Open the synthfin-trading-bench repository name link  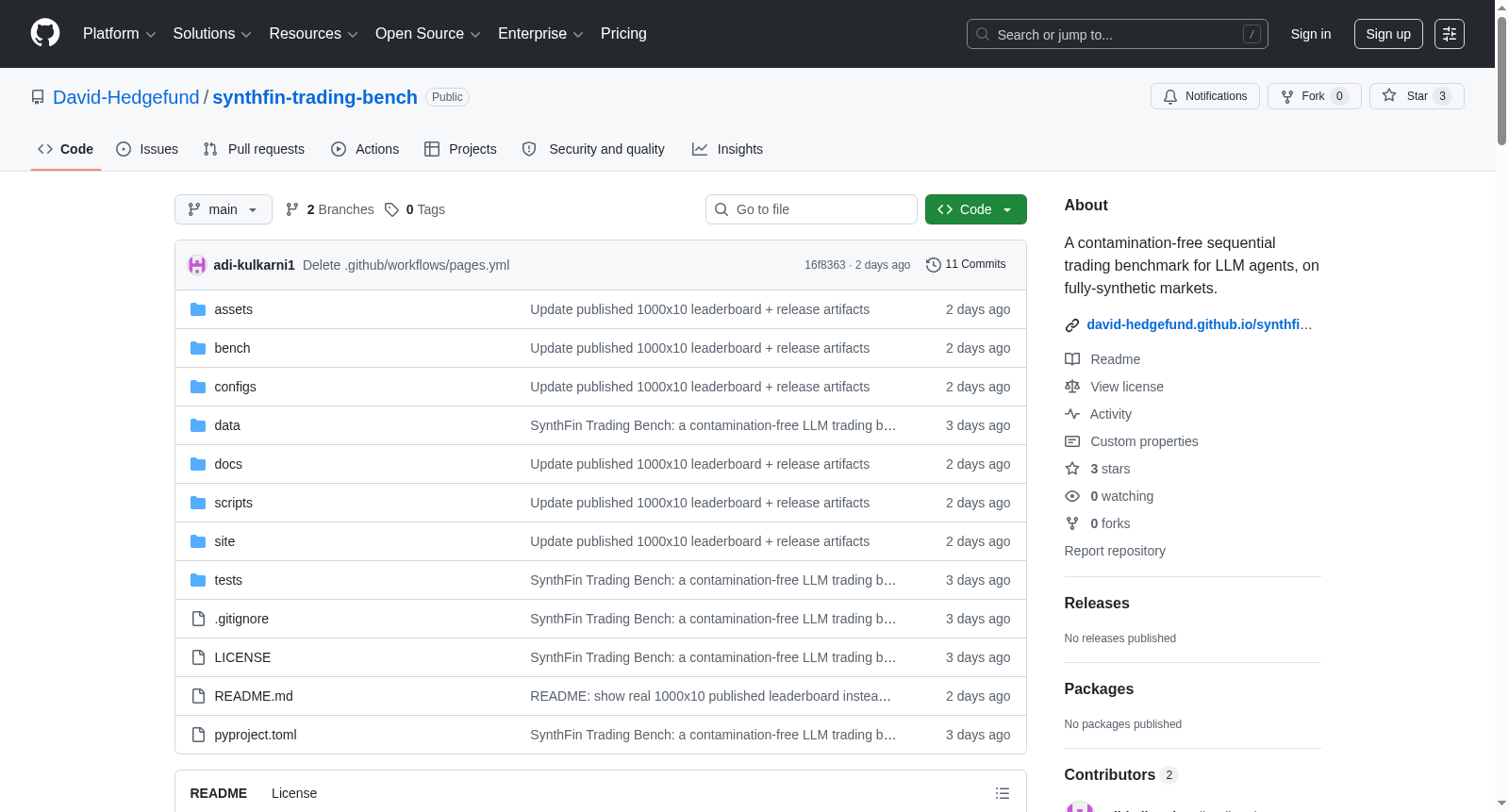[315, 97]
